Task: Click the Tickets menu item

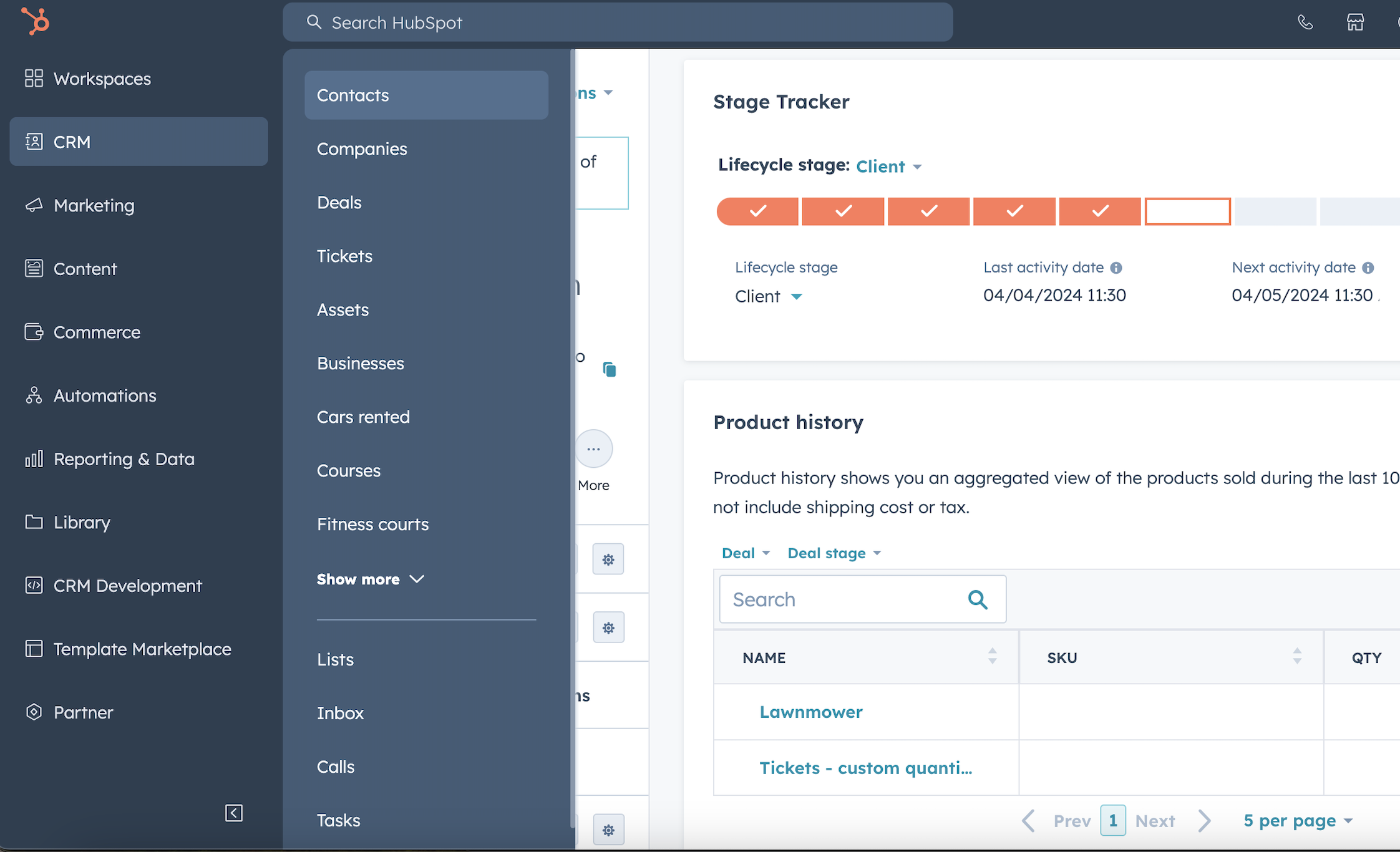Action: point(344,255)
